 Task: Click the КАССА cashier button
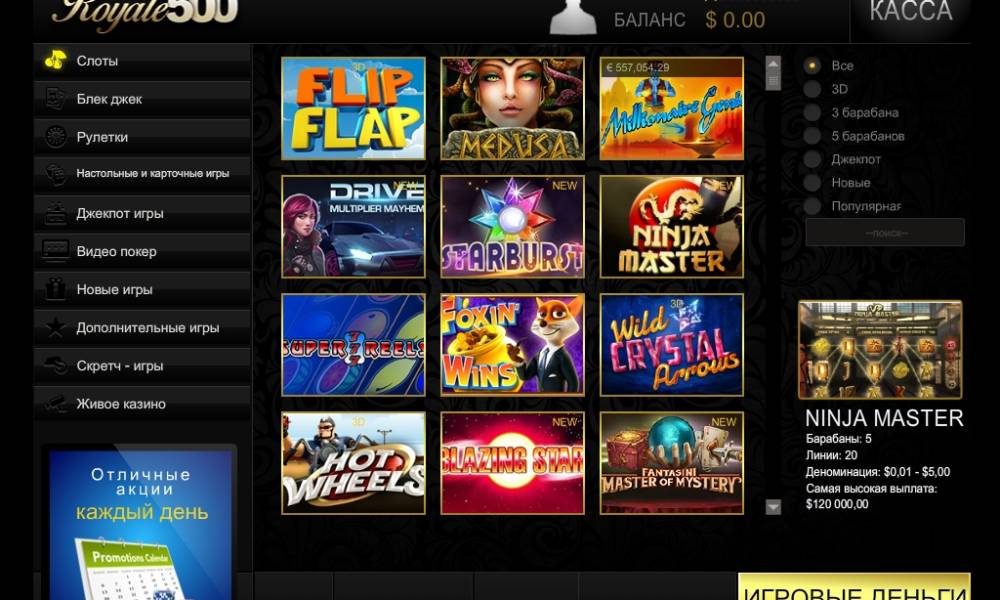[x=911, y=13]
